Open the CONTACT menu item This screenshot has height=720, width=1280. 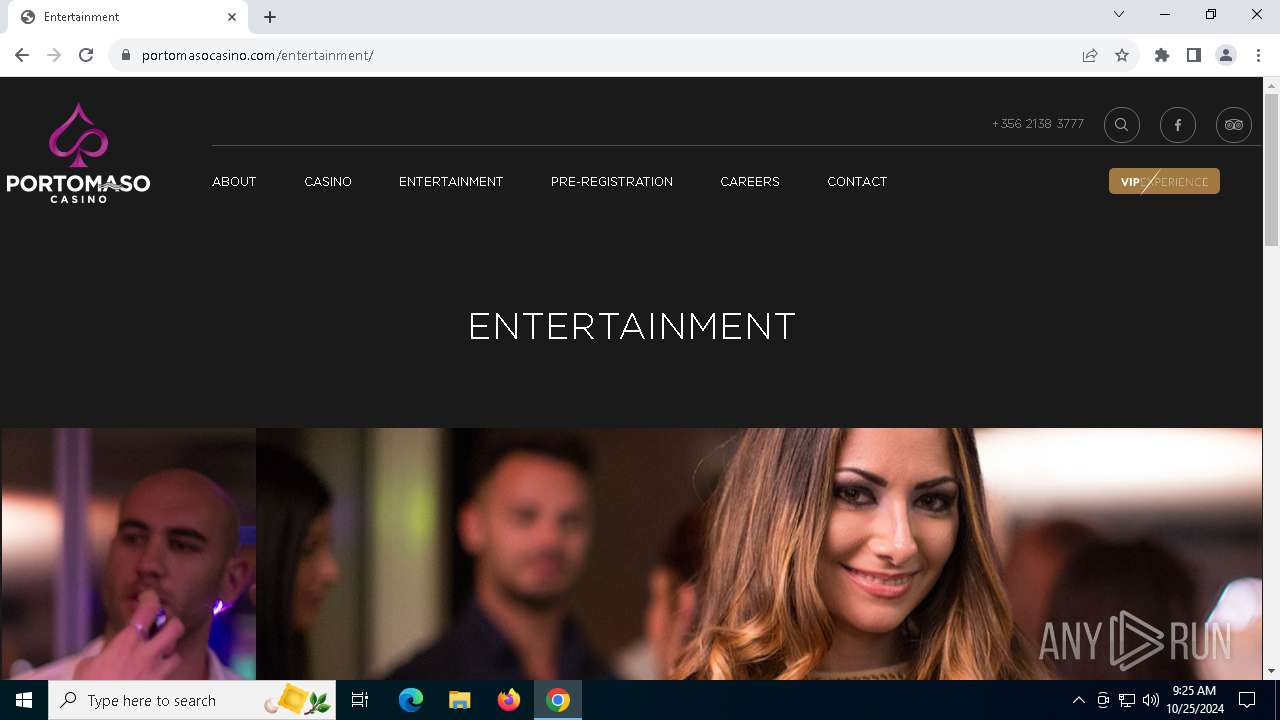pyautogui.click(x=857, y=182)
